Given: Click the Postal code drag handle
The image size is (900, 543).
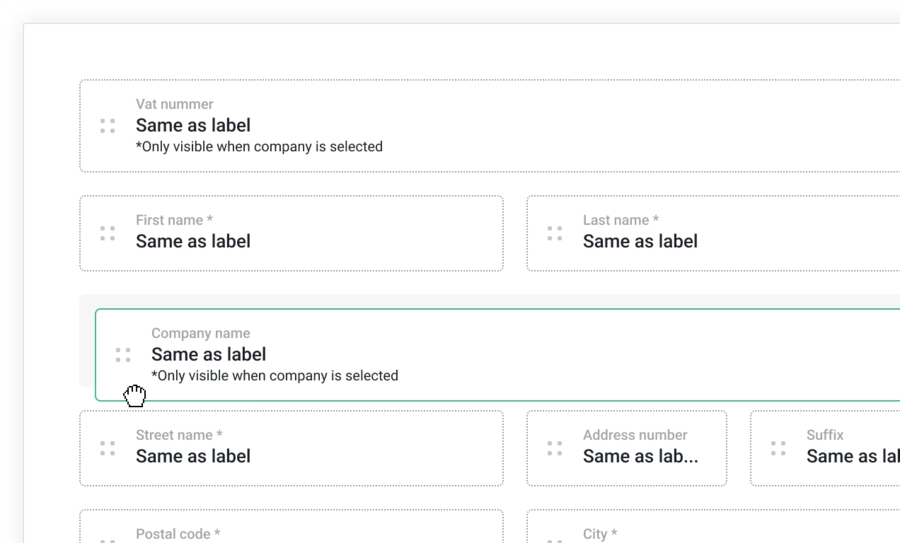Looking at the screenshot, I should pyautogui.click(x=107, y=538).
